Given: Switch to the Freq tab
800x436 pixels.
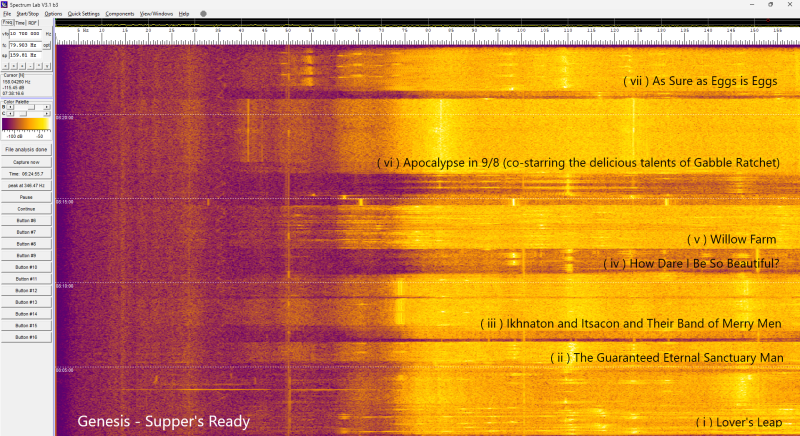Looking at the screenshot, I should tap(7, 22).
